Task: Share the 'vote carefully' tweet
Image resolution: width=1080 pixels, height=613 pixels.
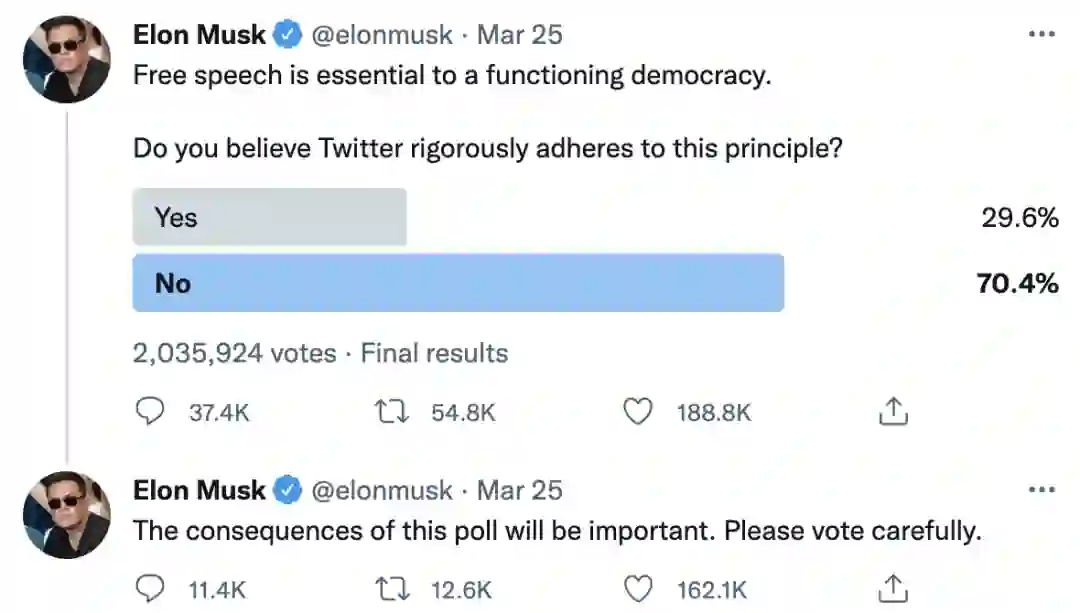Action: click(x=893, y=589)
